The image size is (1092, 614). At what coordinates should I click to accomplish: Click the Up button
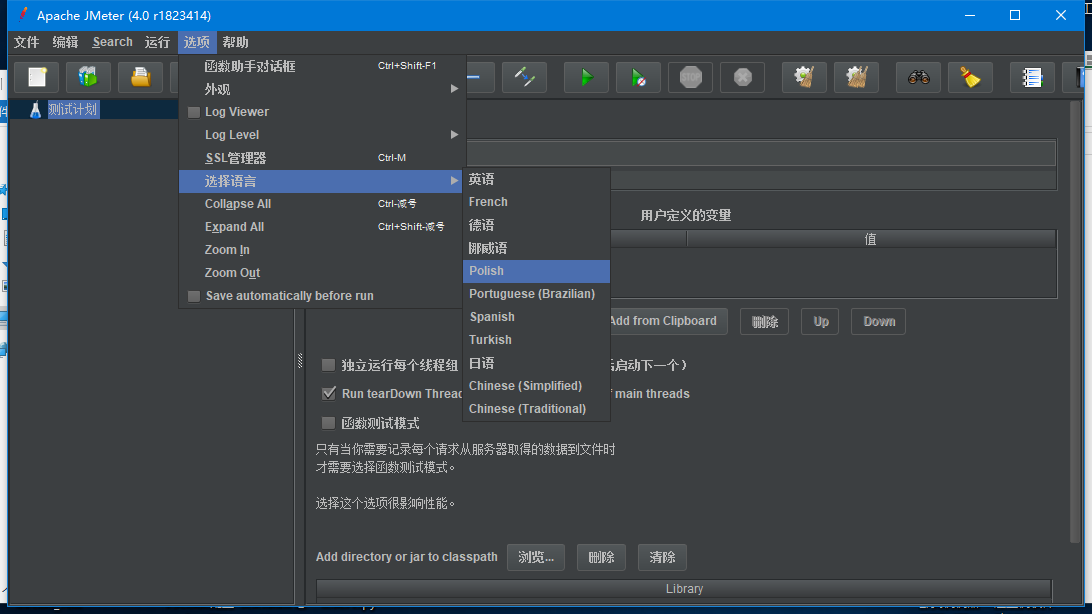820,322
